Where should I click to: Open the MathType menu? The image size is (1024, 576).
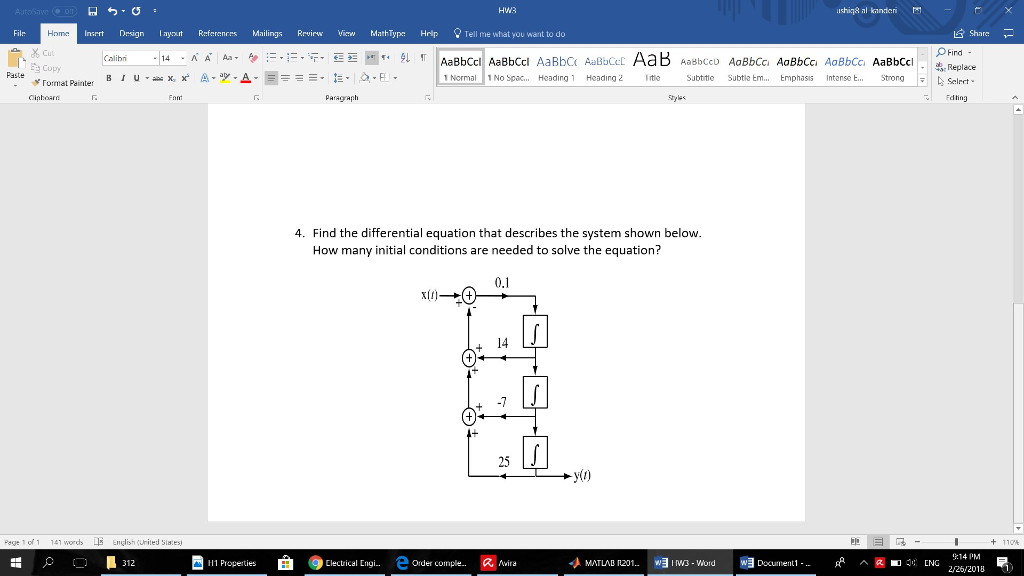(x=387, y=33)
